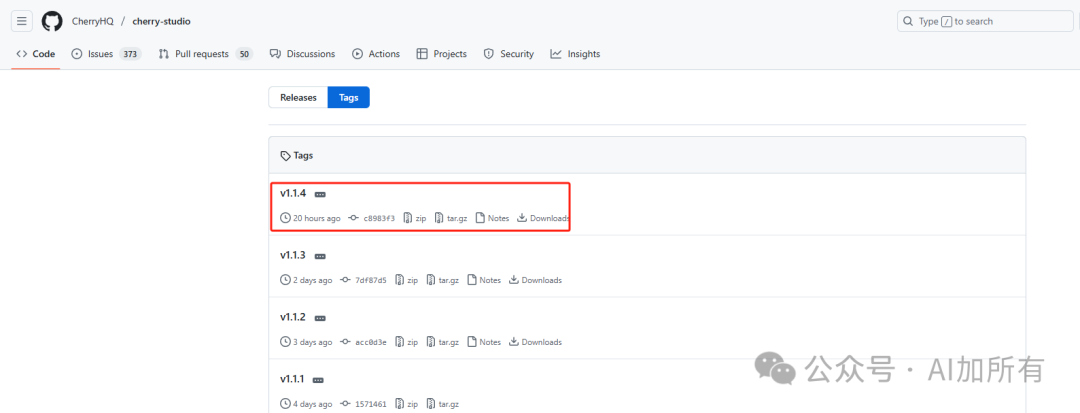Click the Tags section heading
The image size is (1080, 413).
point(297,156)
